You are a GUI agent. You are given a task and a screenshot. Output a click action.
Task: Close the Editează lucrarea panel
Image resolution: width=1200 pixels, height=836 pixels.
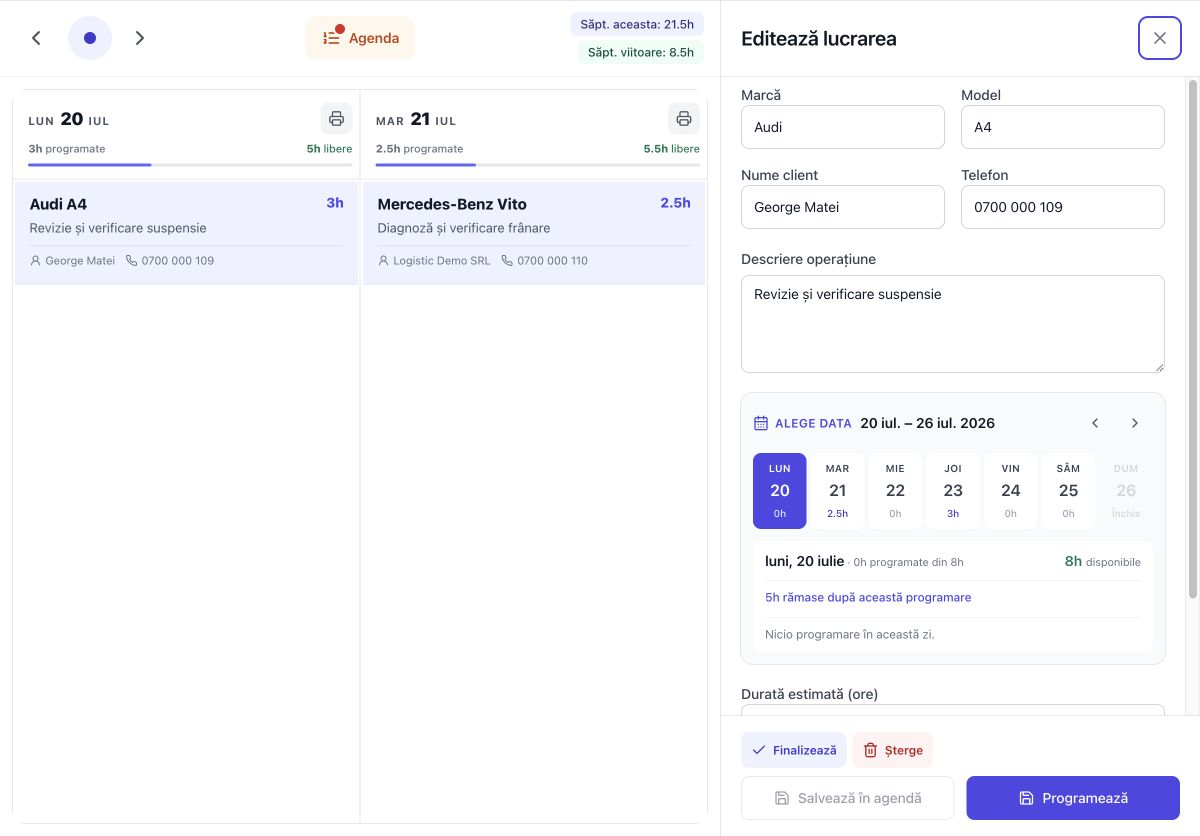click(1160, 38)
